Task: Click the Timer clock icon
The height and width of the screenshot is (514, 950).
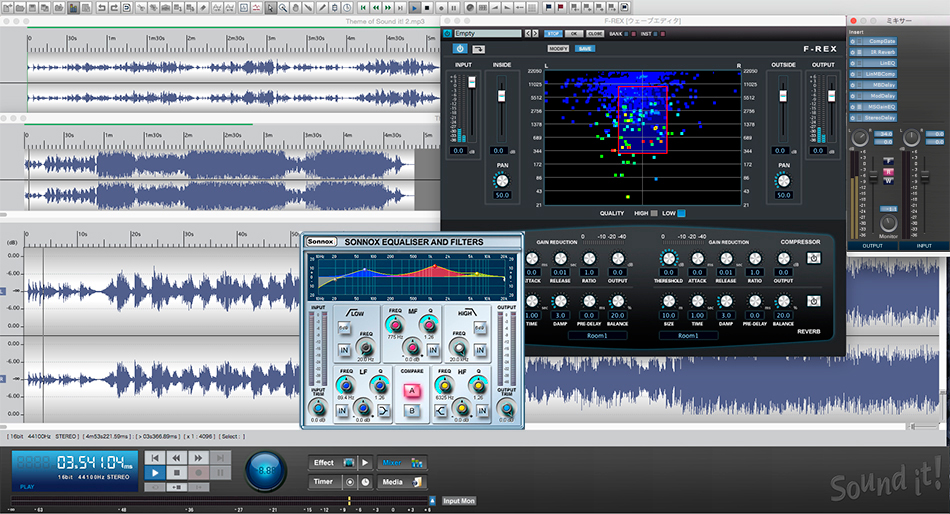Action: (365, 482)
